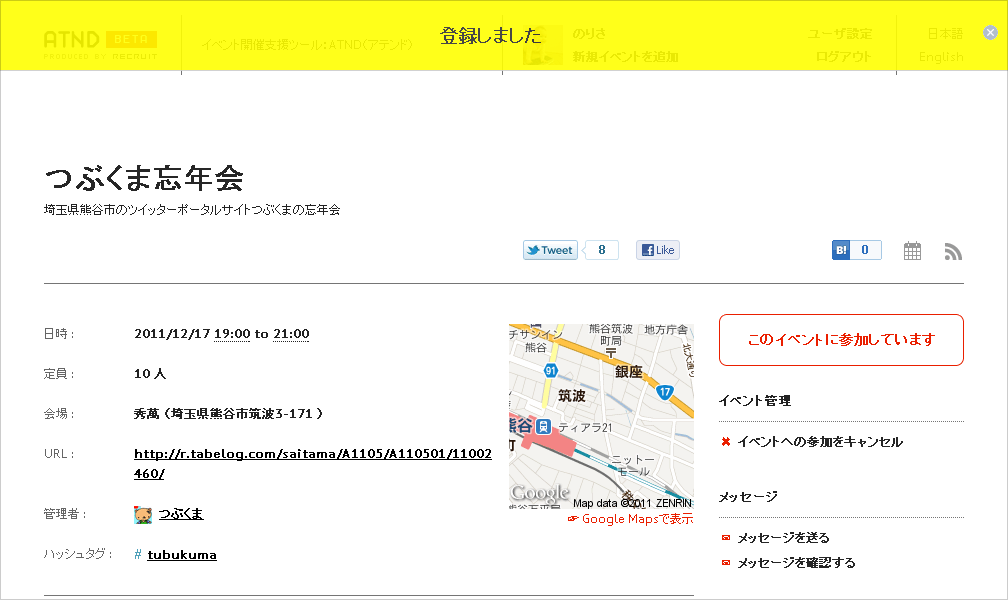
Task: Click red X cancel participation icon
Action: [726, 442]
